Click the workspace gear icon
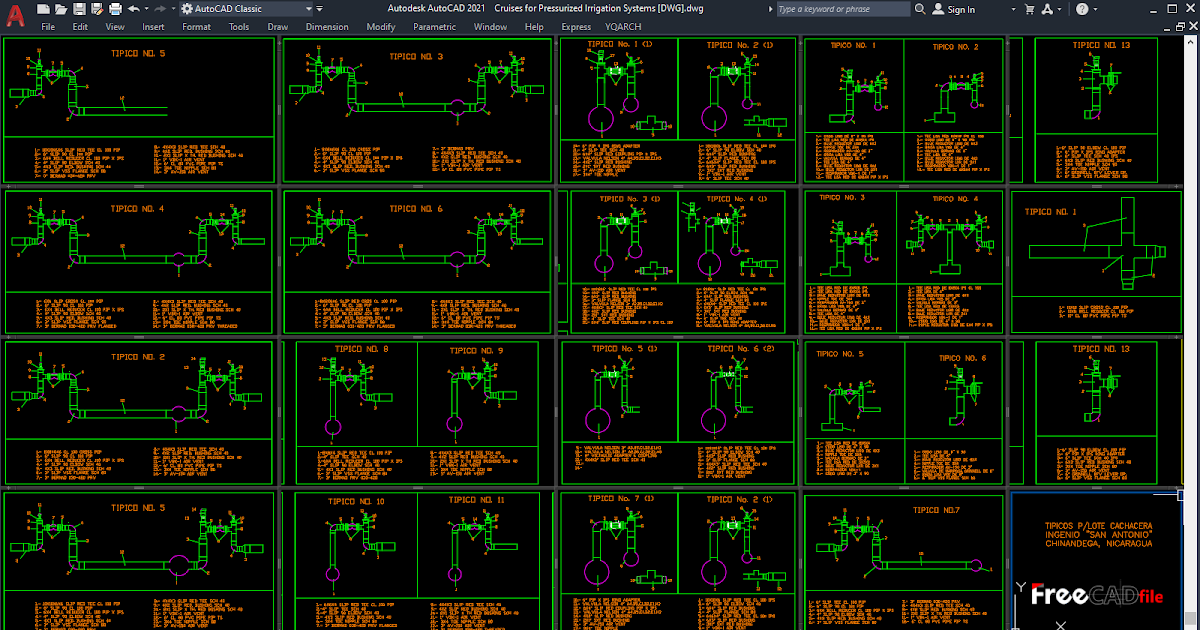The image size is (1200, 630). tap(188, 9)
